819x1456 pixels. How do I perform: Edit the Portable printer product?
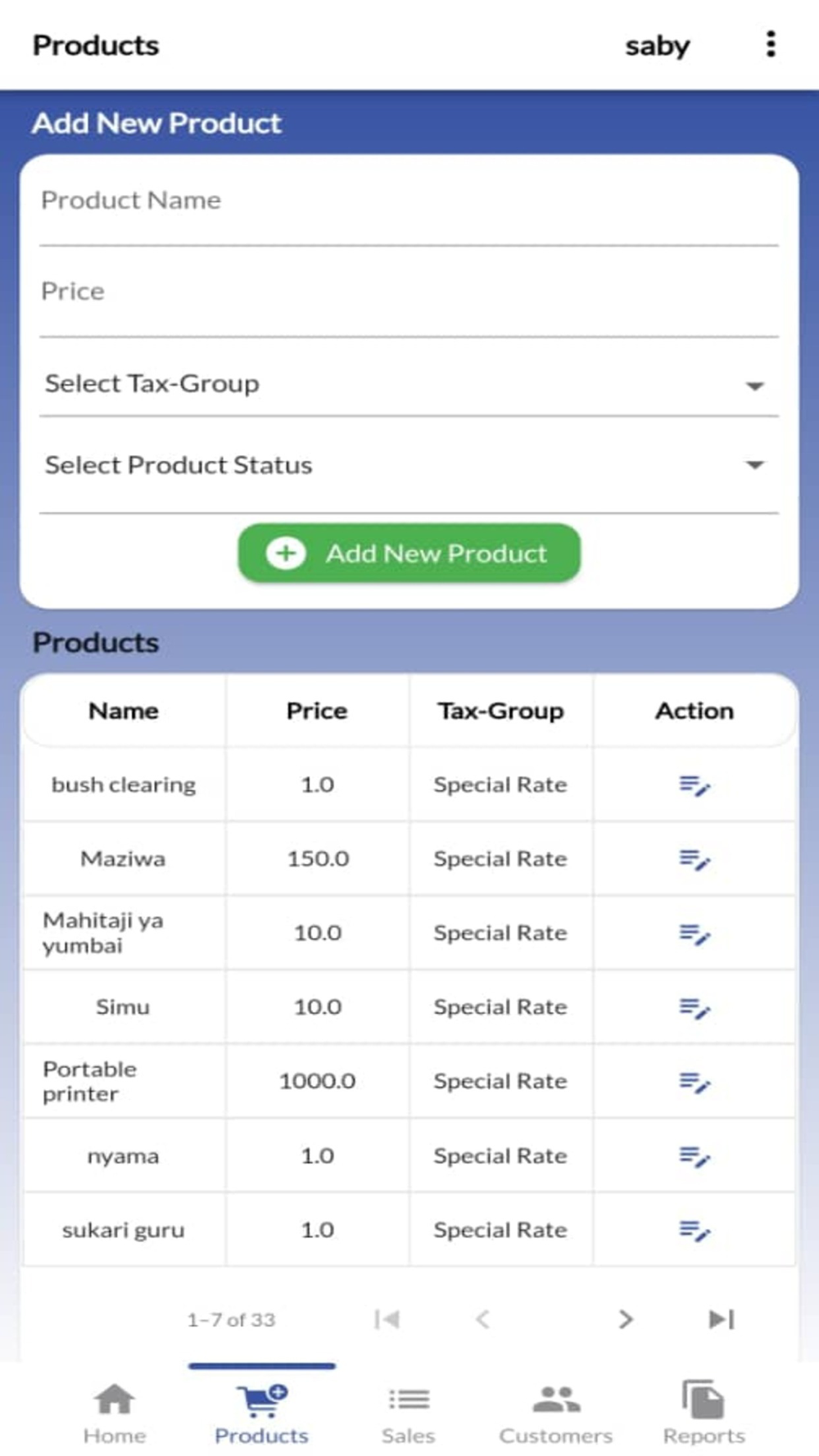(x=694, y=1082)
